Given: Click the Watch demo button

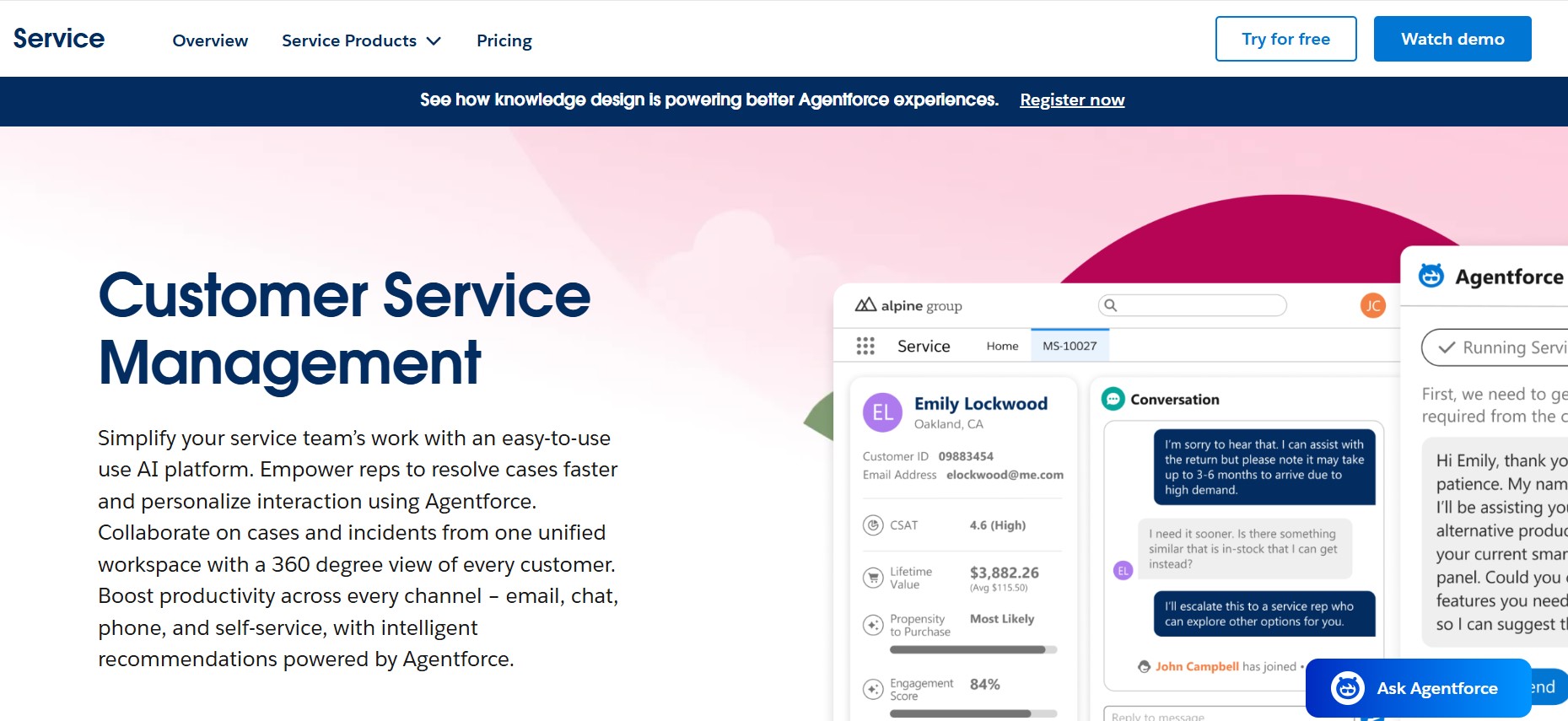Looking at the screenshot, I should point(1452,39).
